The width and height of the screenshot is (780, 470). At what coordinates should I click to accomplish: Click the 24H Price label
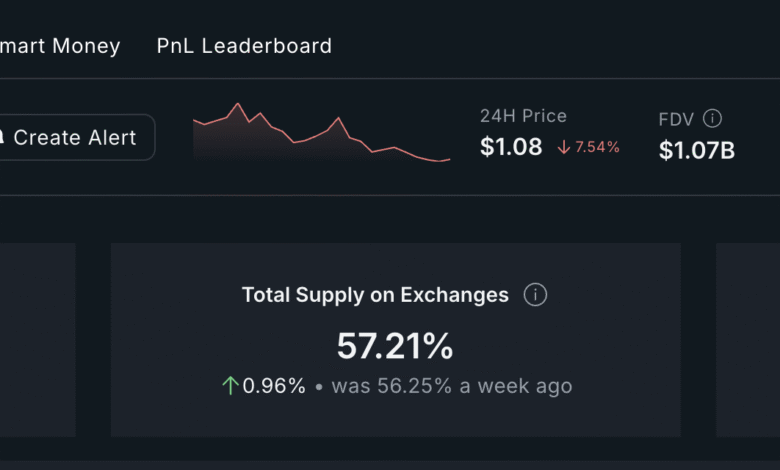[523, 116]
